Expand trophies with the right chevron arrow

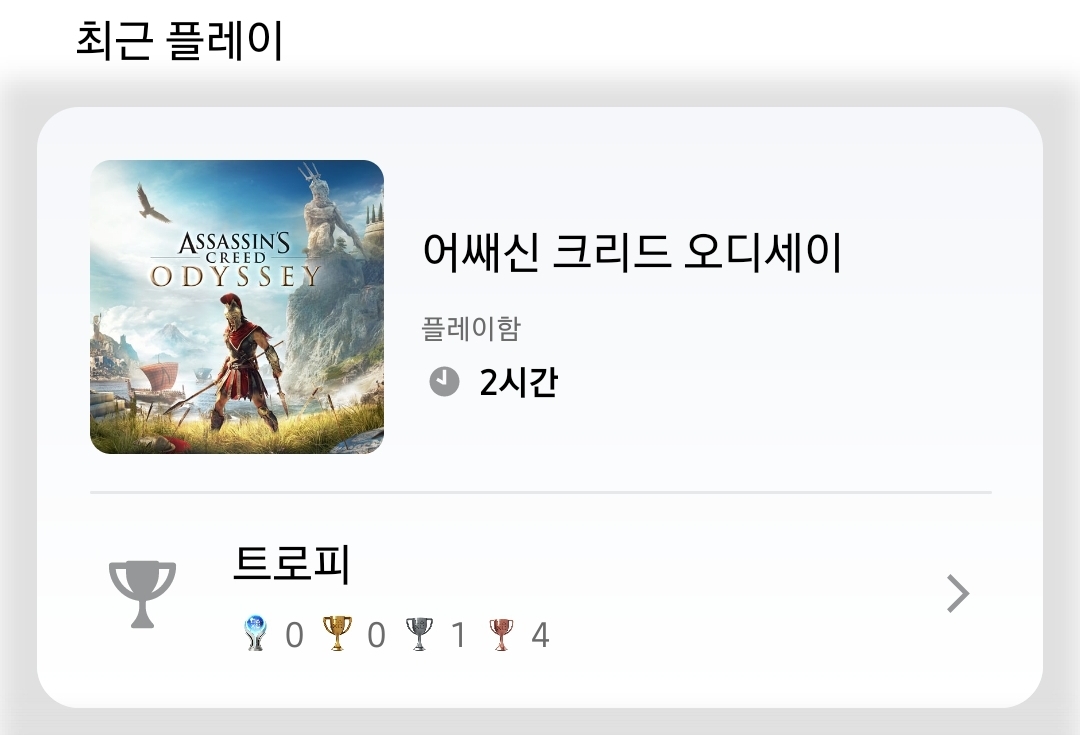tap(958, 593)
